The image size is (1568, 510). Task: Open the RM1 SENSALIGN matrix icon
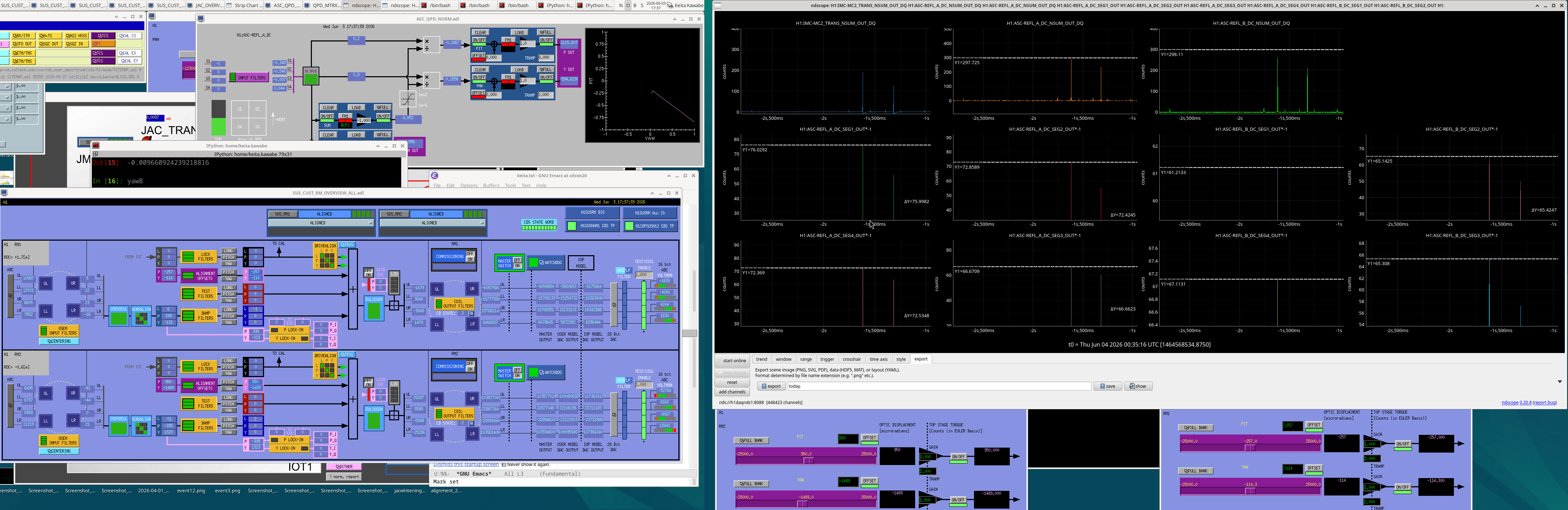point(141,316)
